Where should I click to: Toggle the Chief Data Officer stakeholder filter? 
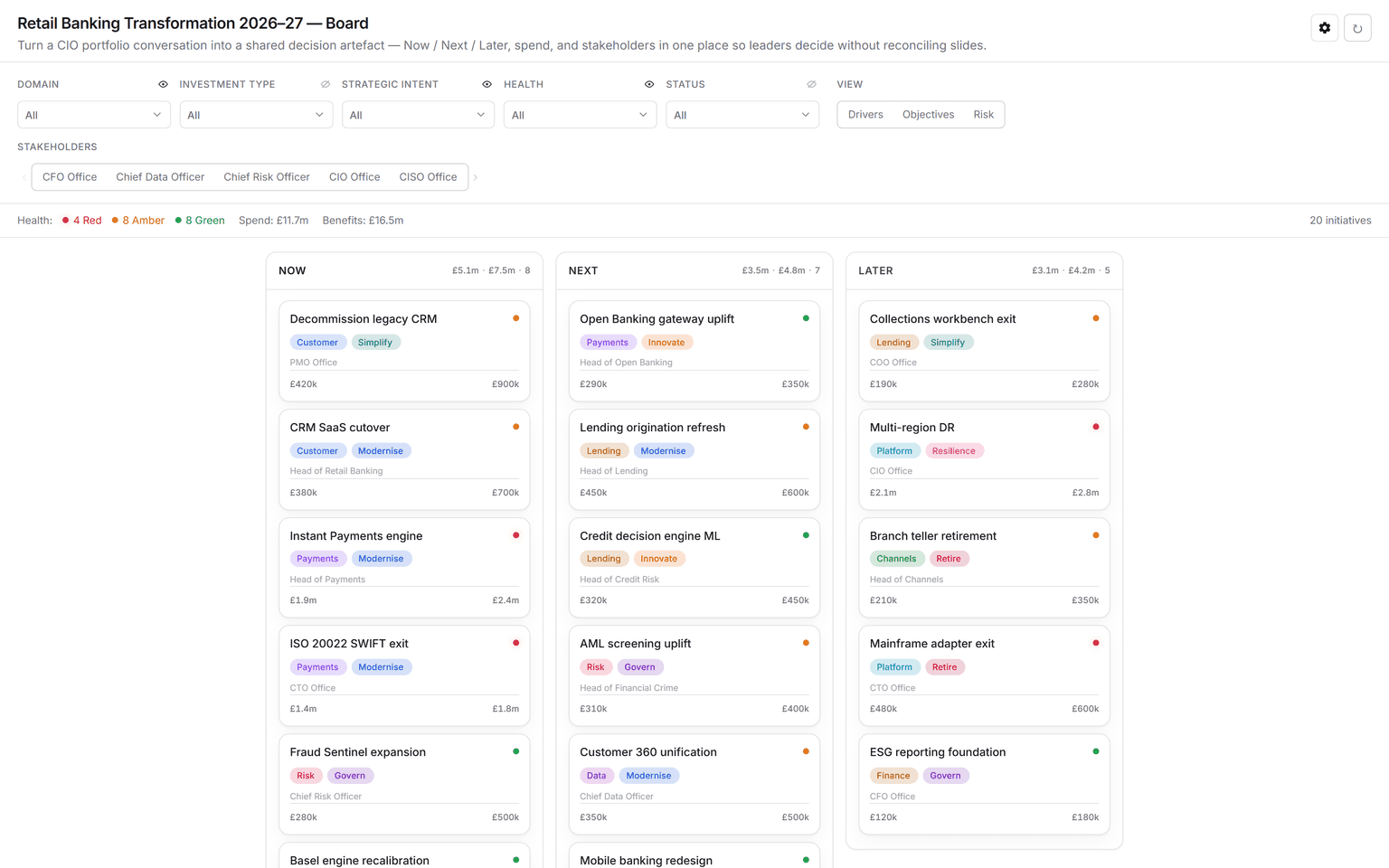160,177
